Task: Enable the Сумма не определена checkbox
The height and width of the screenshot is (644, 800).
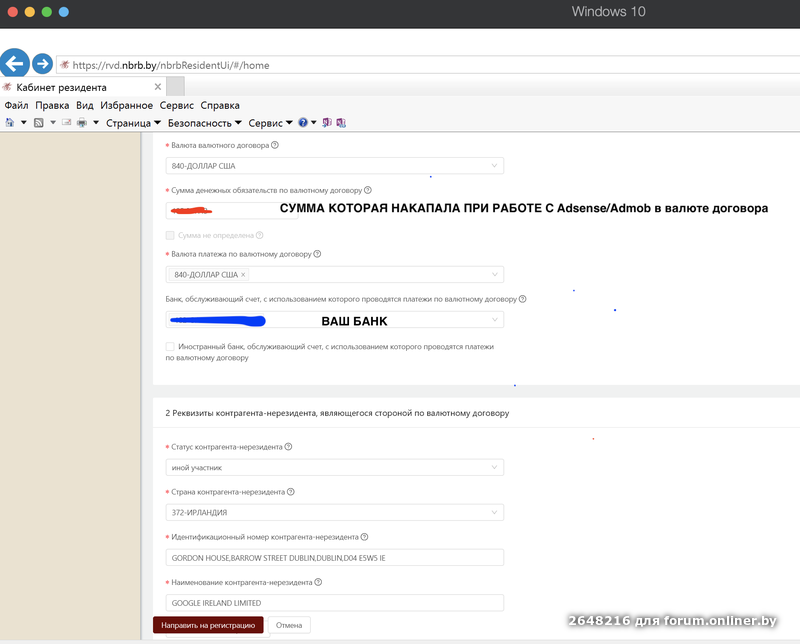Action: click(x=170, y=235)
